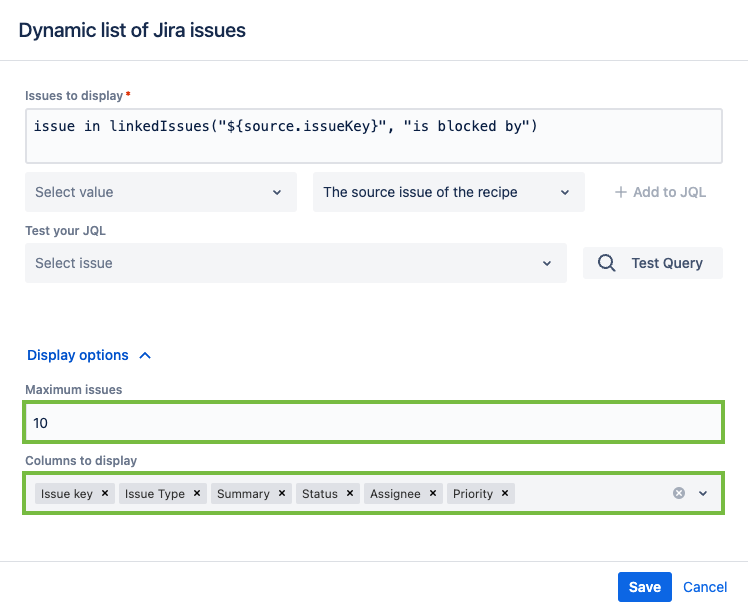Open the Select value dropdown
The height and width of the screenshot is (612, 748).
coord(160,192)
